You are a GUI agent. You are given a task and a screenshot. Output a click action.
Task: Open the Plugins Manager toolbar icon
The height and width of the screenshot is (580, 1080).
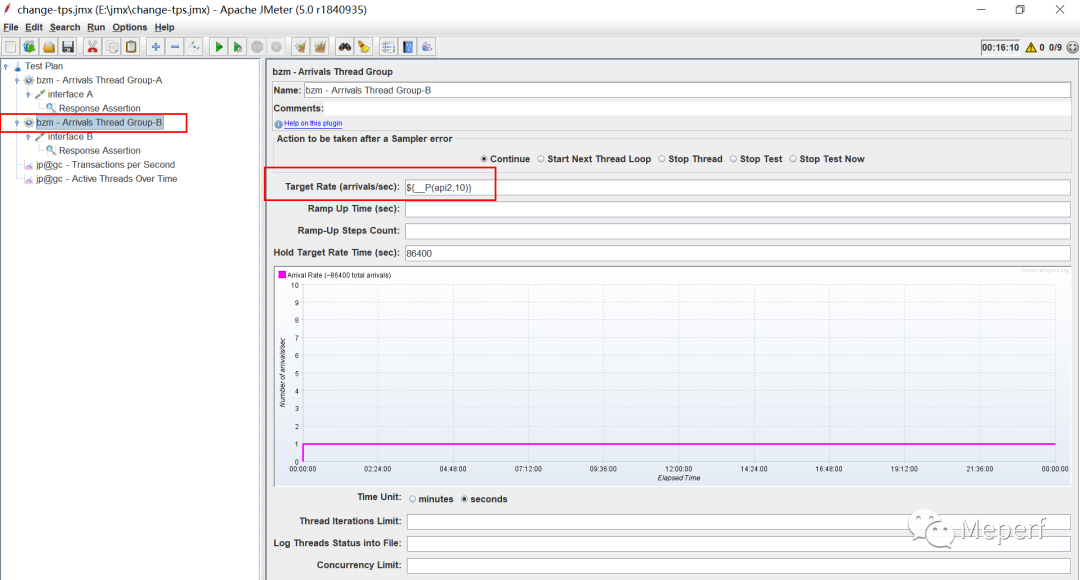[427, 47]
